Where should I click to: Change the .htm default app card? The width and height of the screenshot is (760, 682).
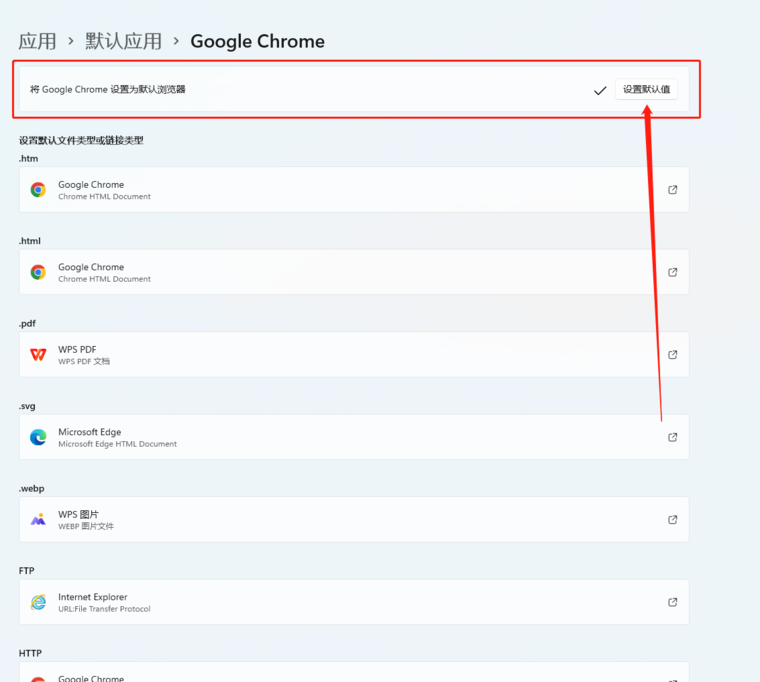[x=354, y=190]
